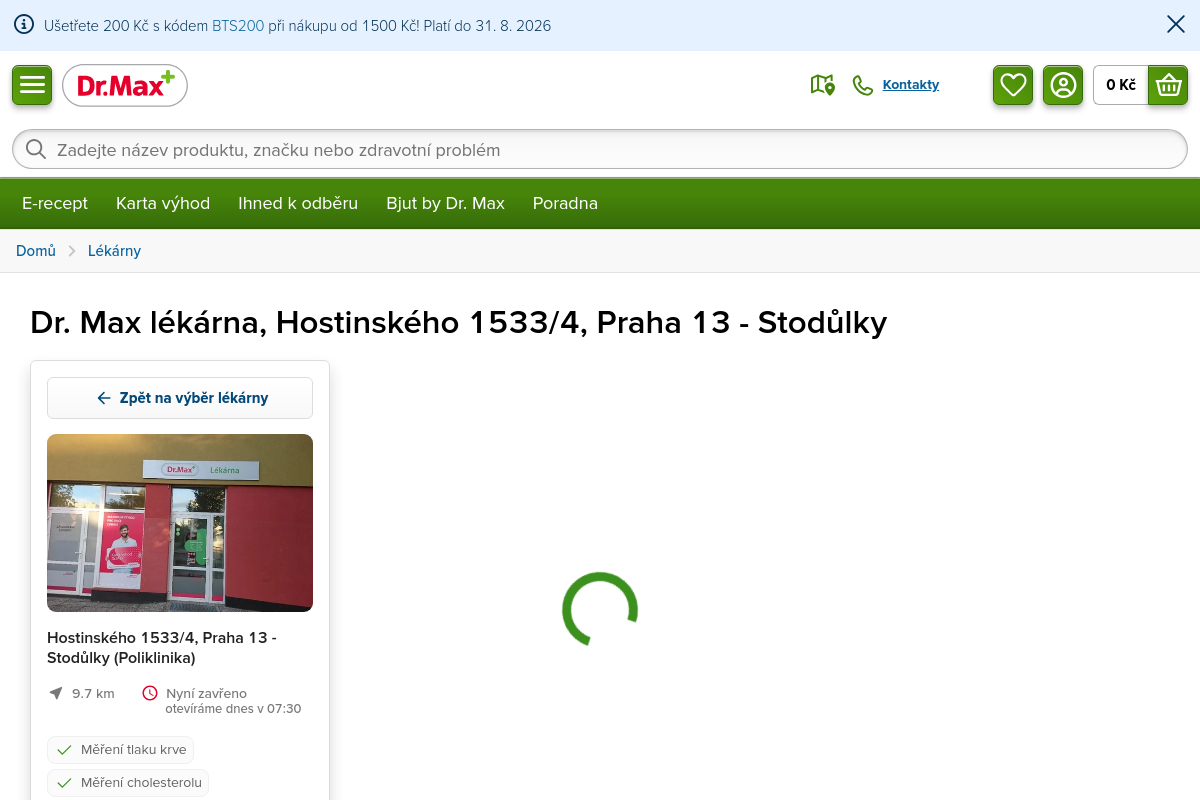Go to Lékárny breadcrumb
The height and width of the screenshot is (800, 1200).
click(114, 251)
